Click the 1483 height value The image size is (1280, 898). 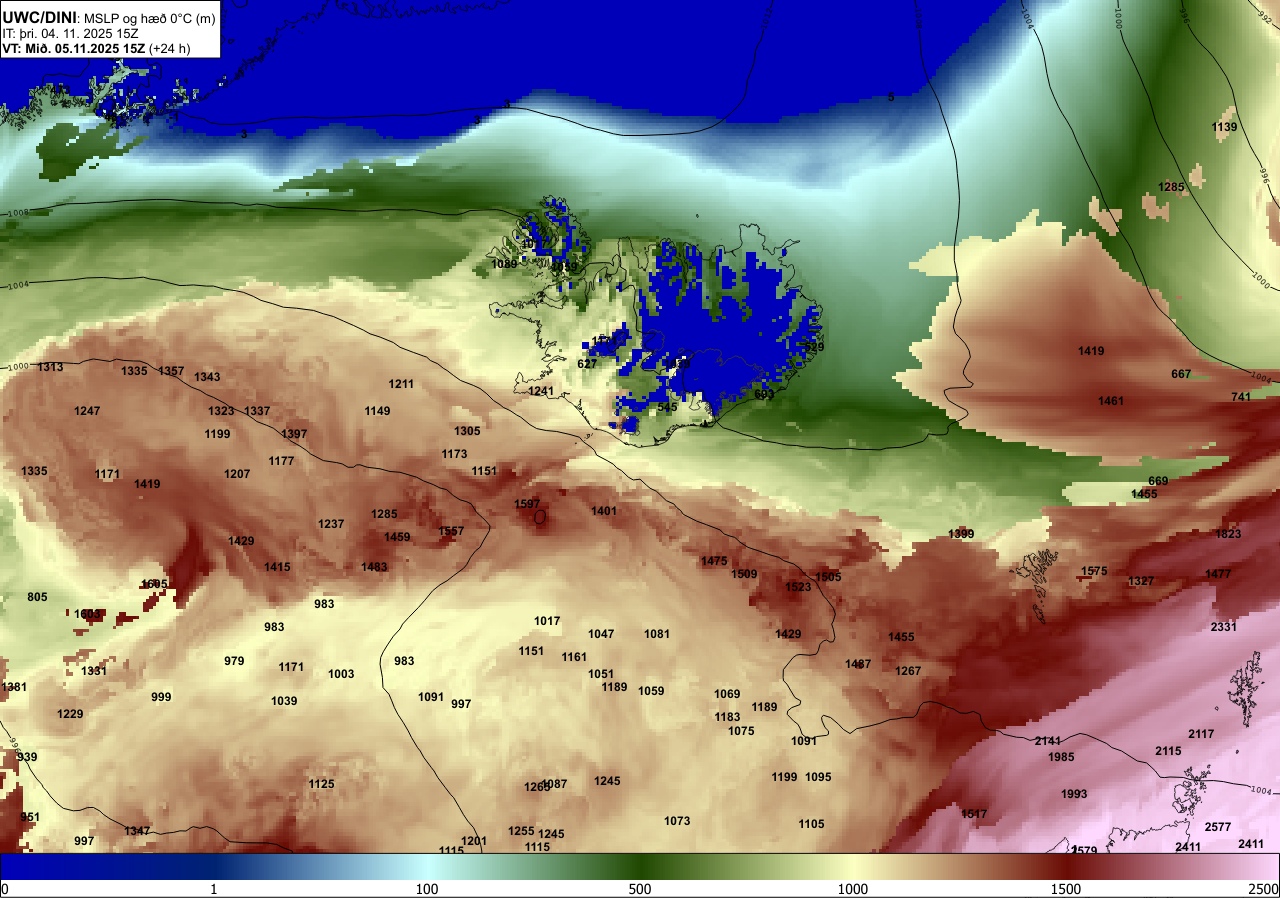click(374, 567)
